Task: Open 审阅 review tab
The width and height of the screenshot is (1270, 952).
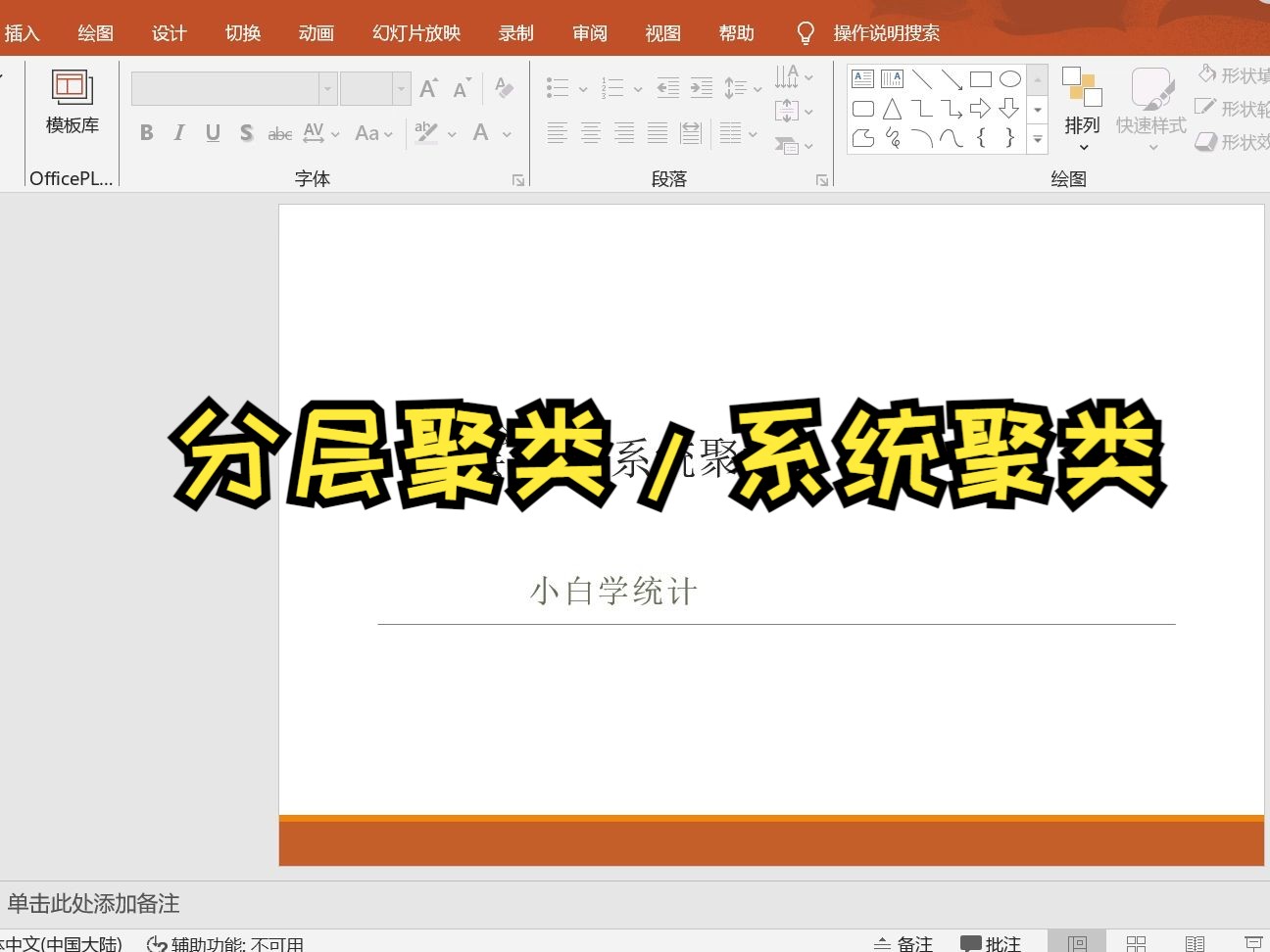Action: (590, 33)
